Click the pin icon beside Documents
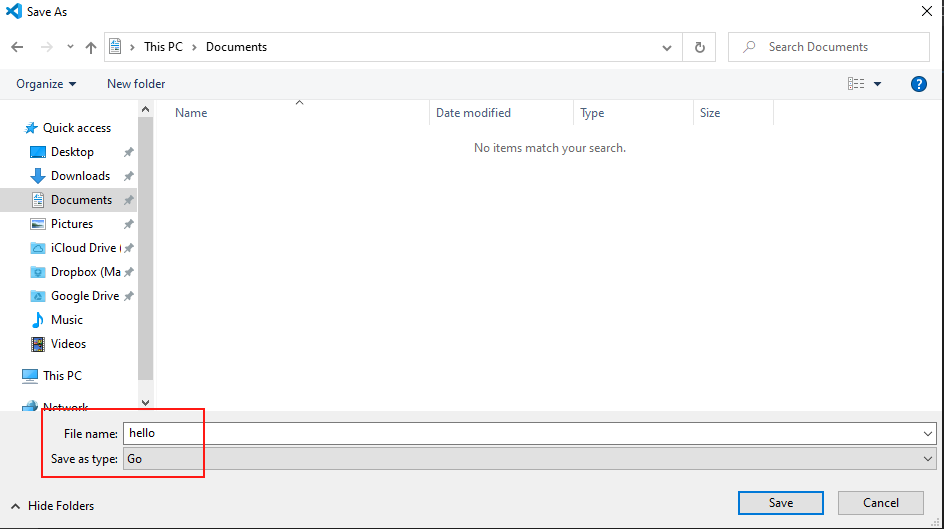The image size is (944, 529). [128, 200]
